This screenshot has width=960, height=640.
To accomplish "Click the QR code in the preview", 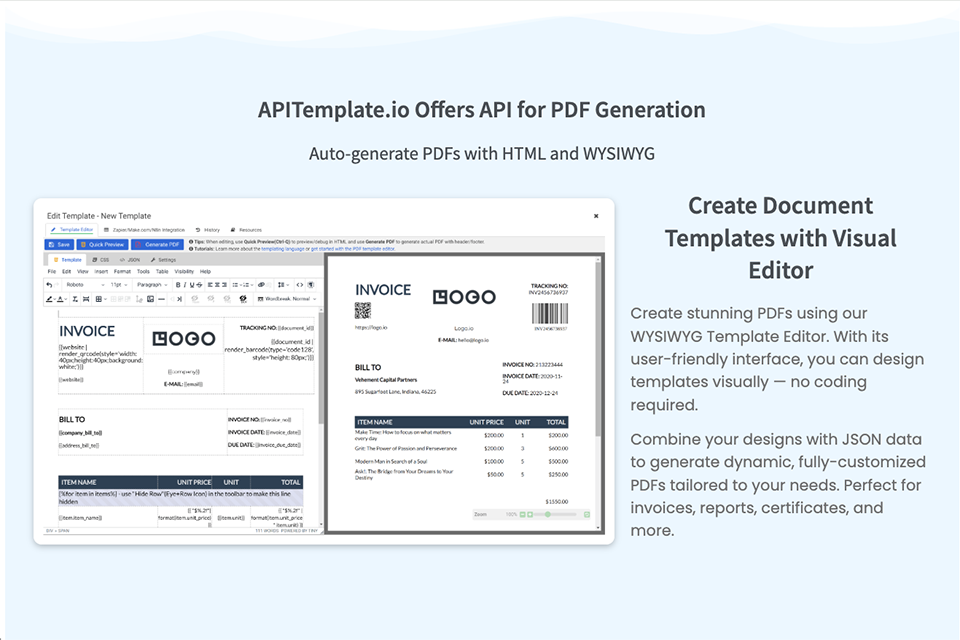I will tap(362, 311).
